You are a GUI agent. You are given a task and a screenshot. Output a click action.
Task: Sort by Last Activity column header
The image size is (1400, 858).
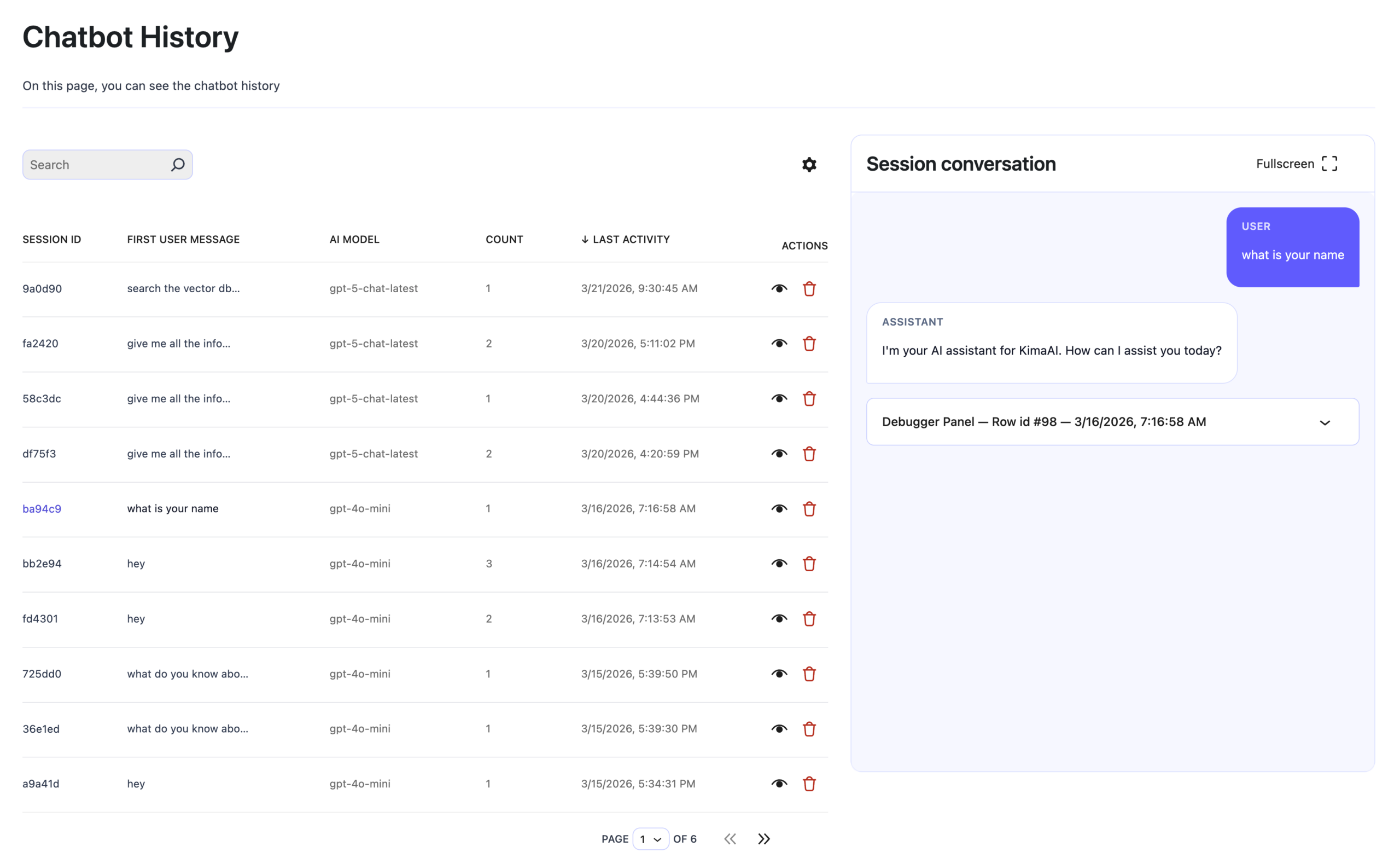(630, 239)
